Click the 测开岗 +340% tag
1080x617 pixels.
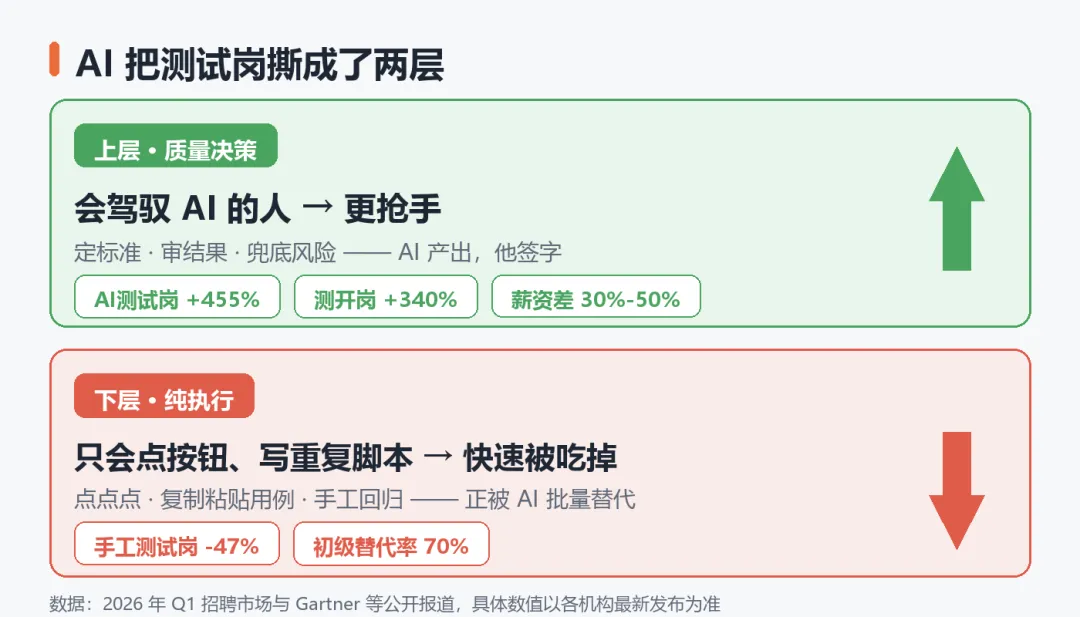pyautogui.click(x=386, y=297)
